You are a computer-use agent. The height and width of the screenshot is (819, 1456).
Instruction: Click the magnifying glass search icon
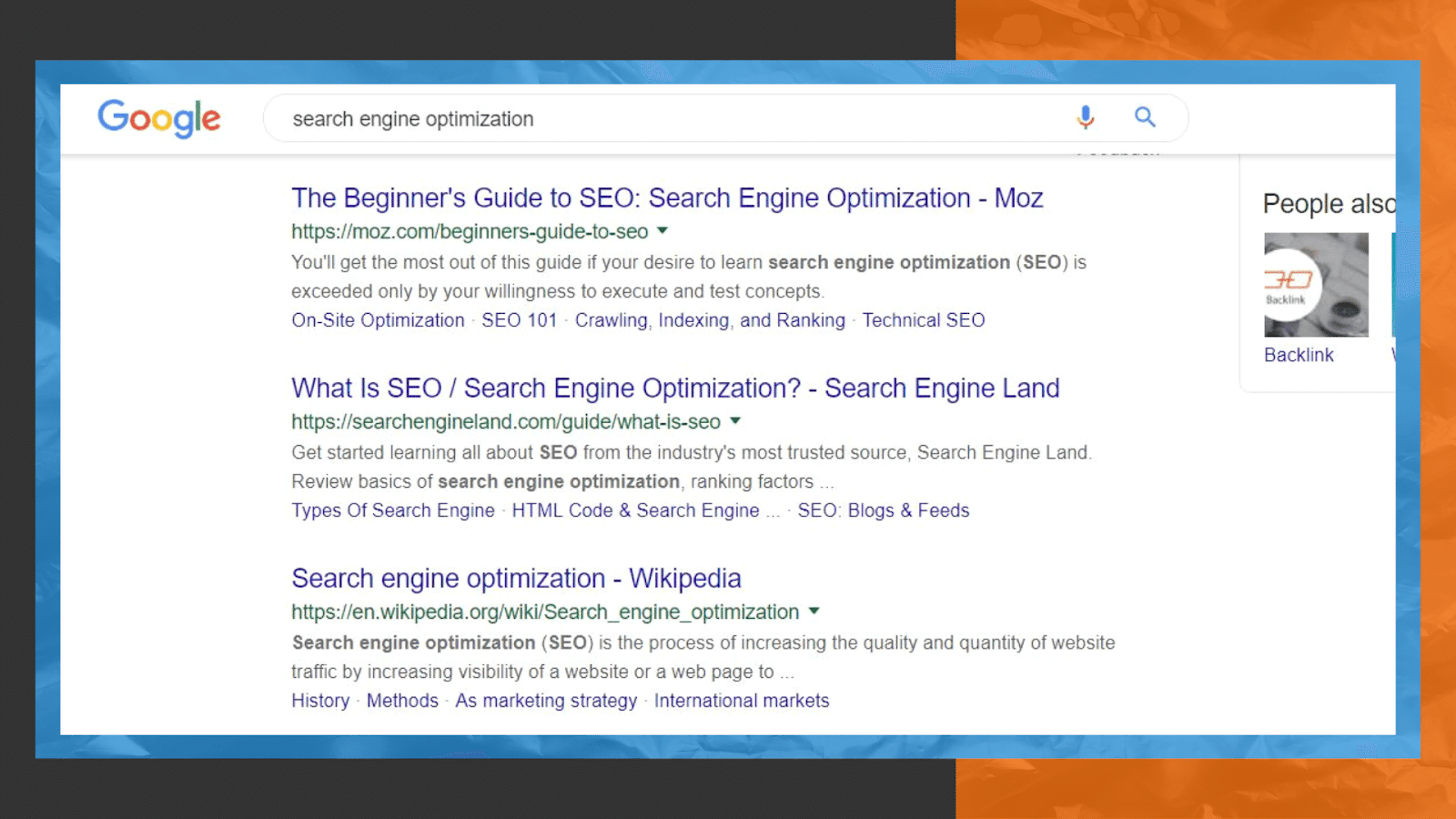1145,117
